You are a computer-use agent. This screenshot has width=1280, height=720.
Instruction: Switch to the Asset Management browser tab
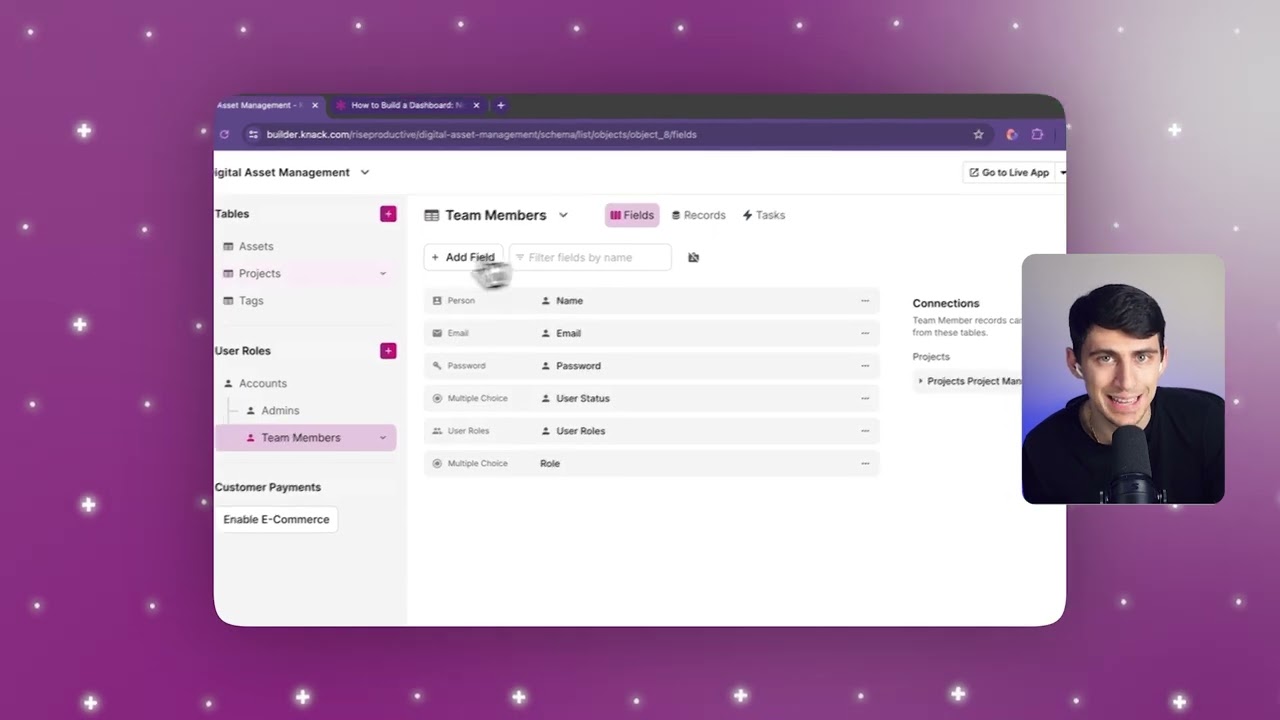(x=259, y=105)
